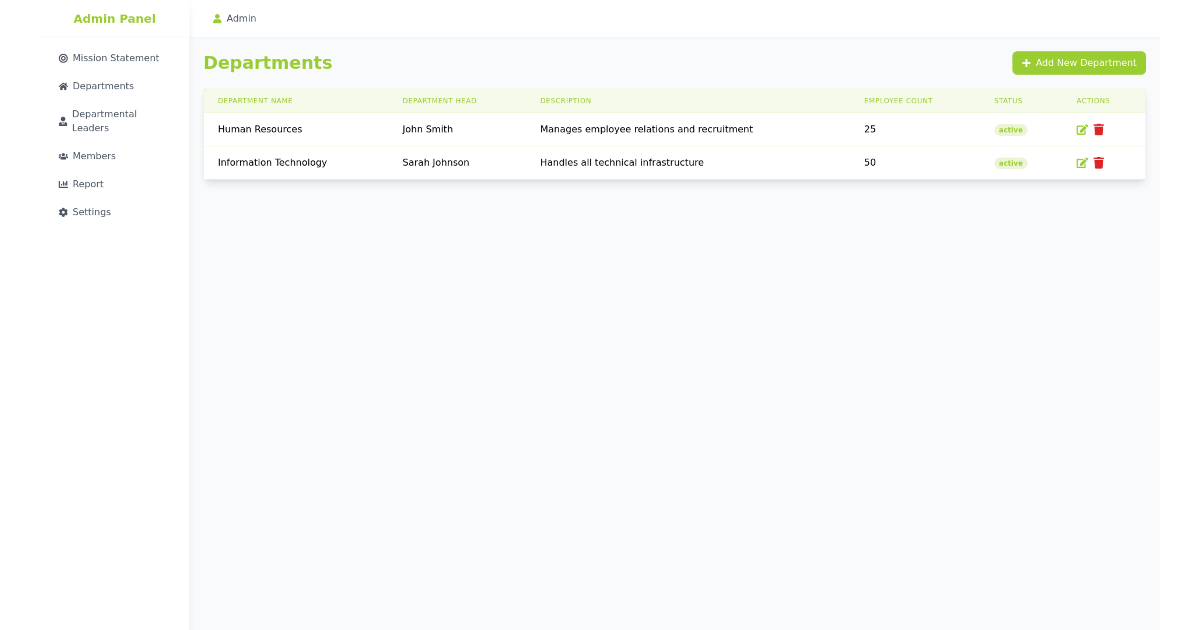Select the Departments menu item

click(x=102, y=85)
